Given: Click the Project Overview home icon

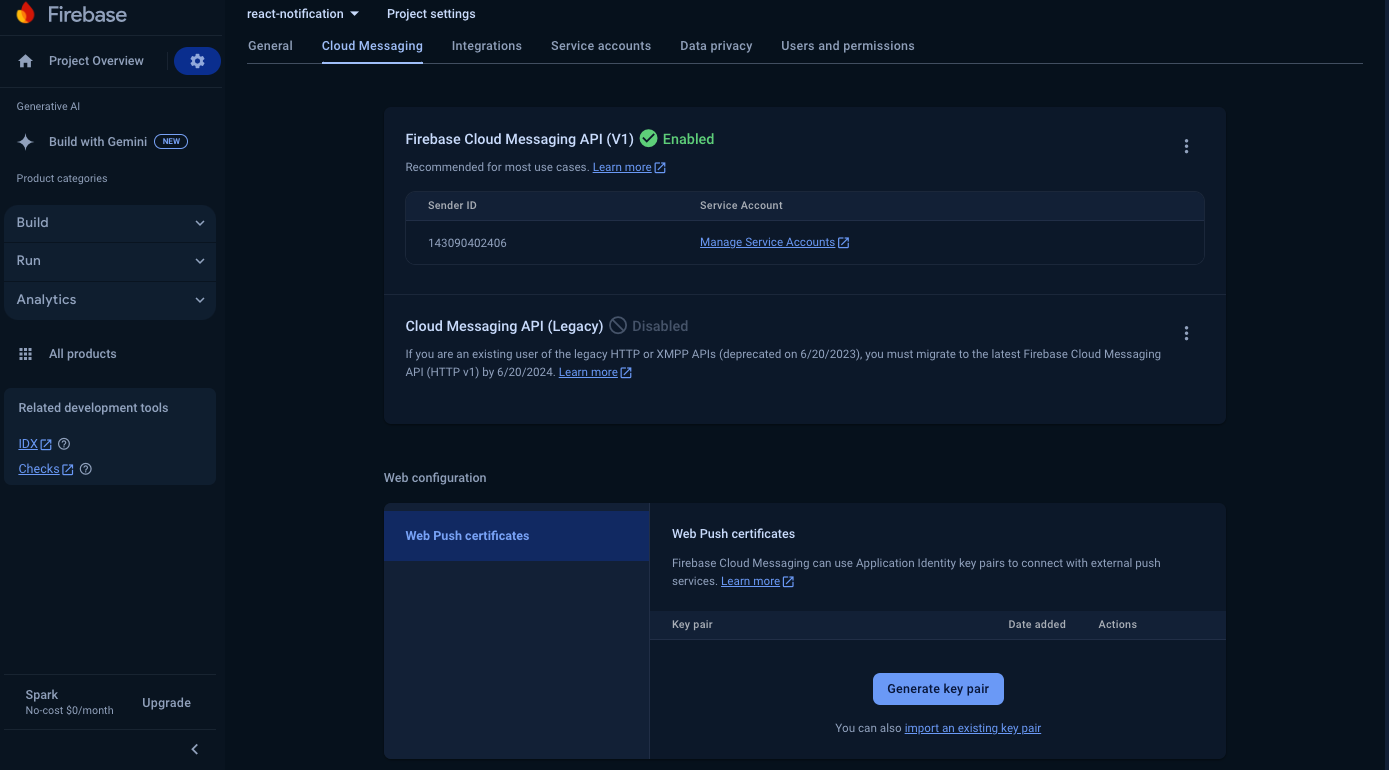Looking at the screenshot, I should click(26, 61).
